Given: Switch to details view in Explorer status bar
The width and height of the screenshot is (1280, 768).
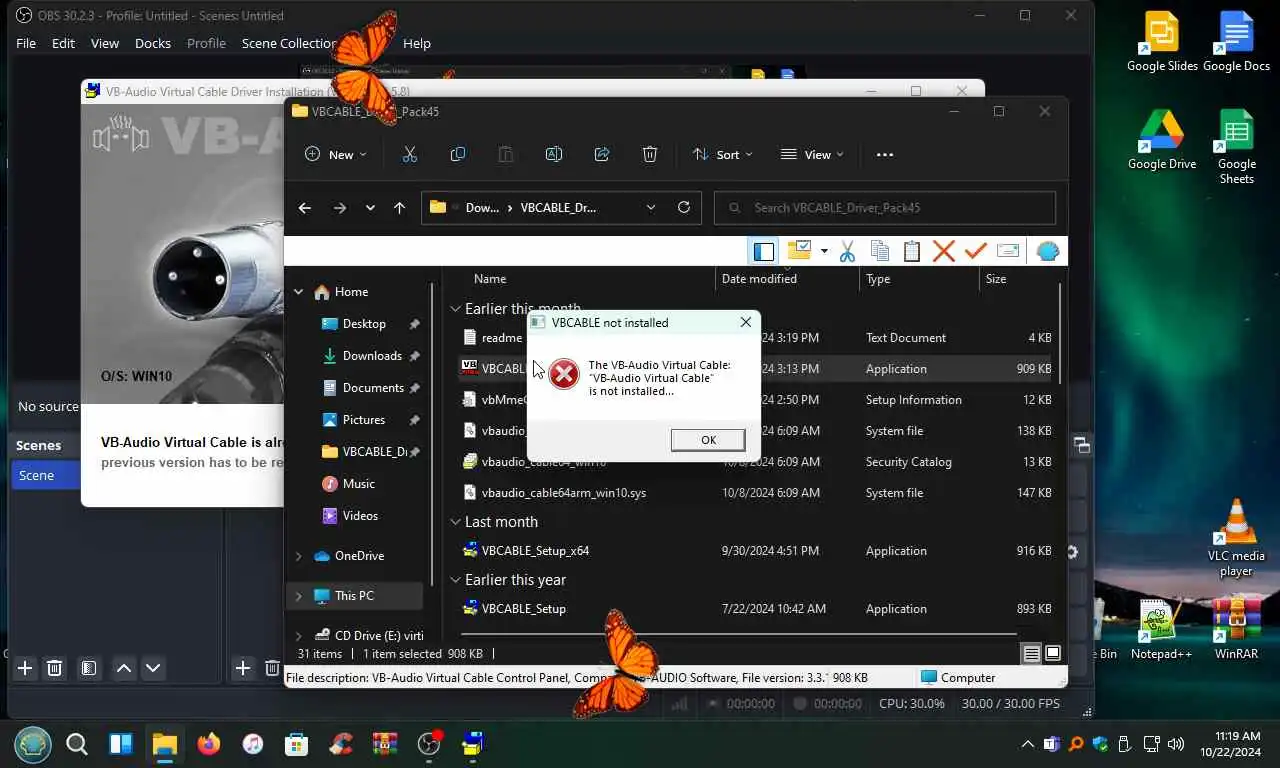Looking at the screenshot, I should tap(1031, 654).
